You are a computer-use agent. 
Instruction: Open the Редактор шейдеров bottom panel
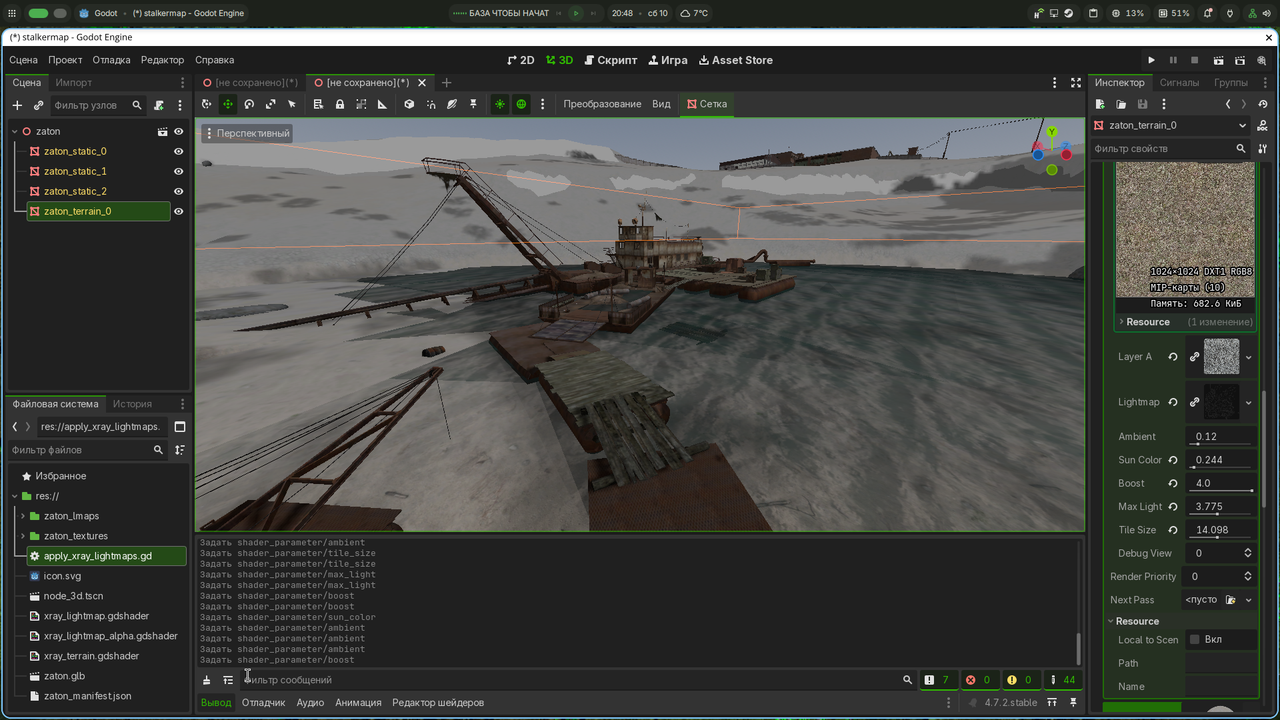438,703
